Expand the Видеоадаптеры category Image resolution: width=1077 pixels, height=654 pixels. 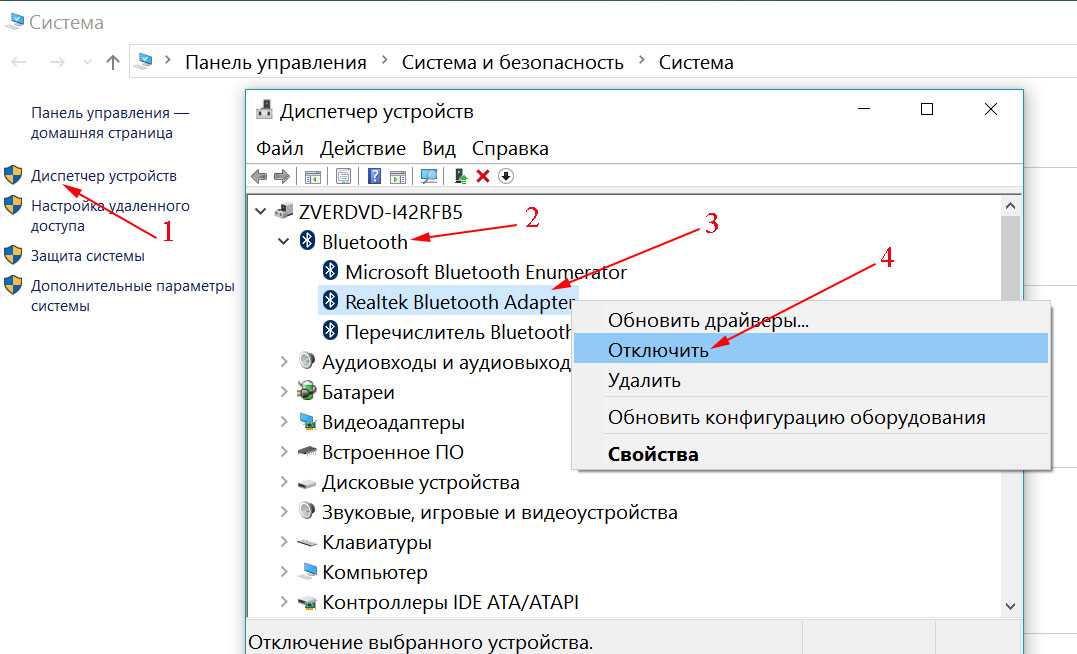(284, 422)
